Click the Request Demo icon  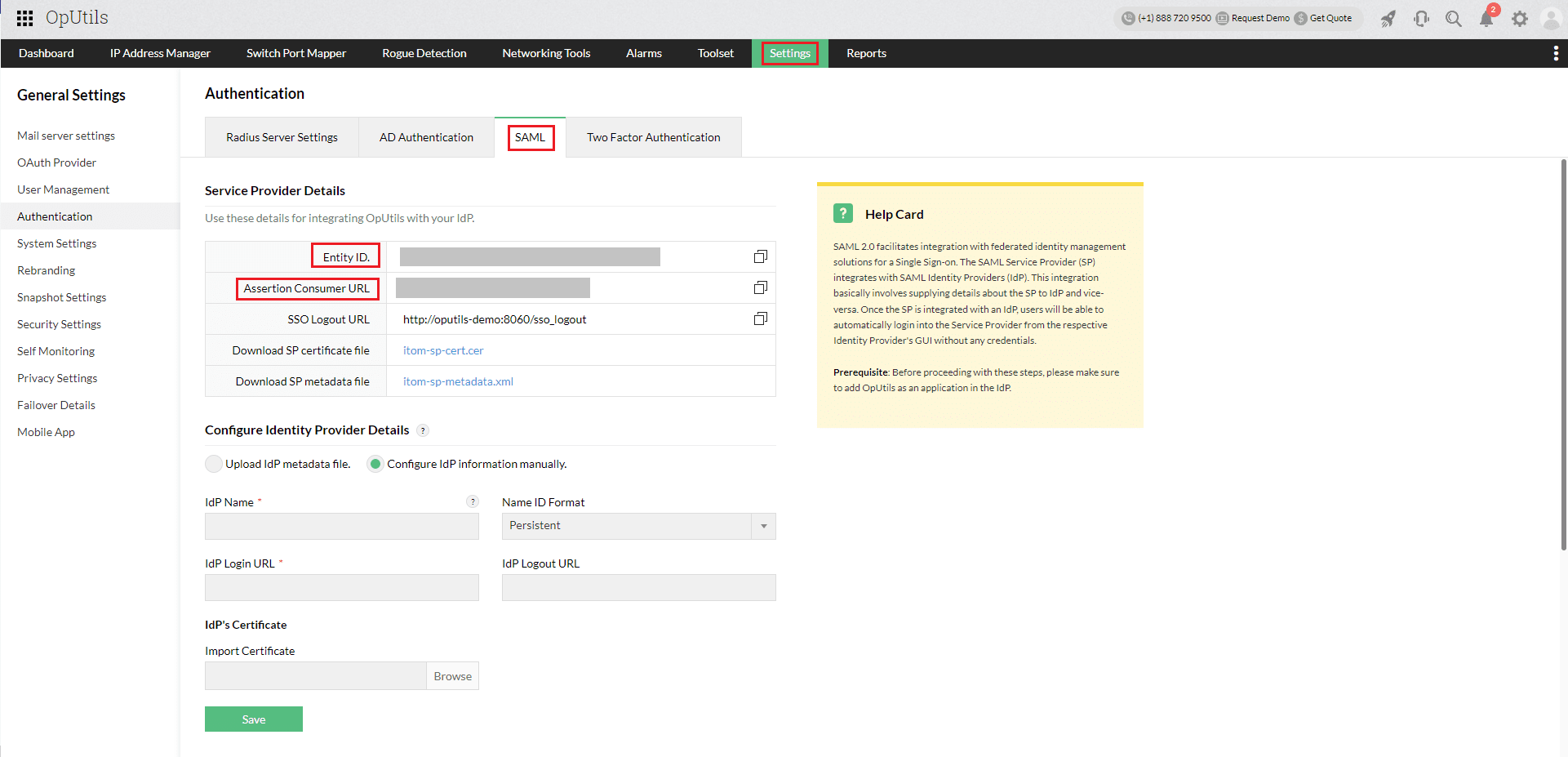(1222, 18)
